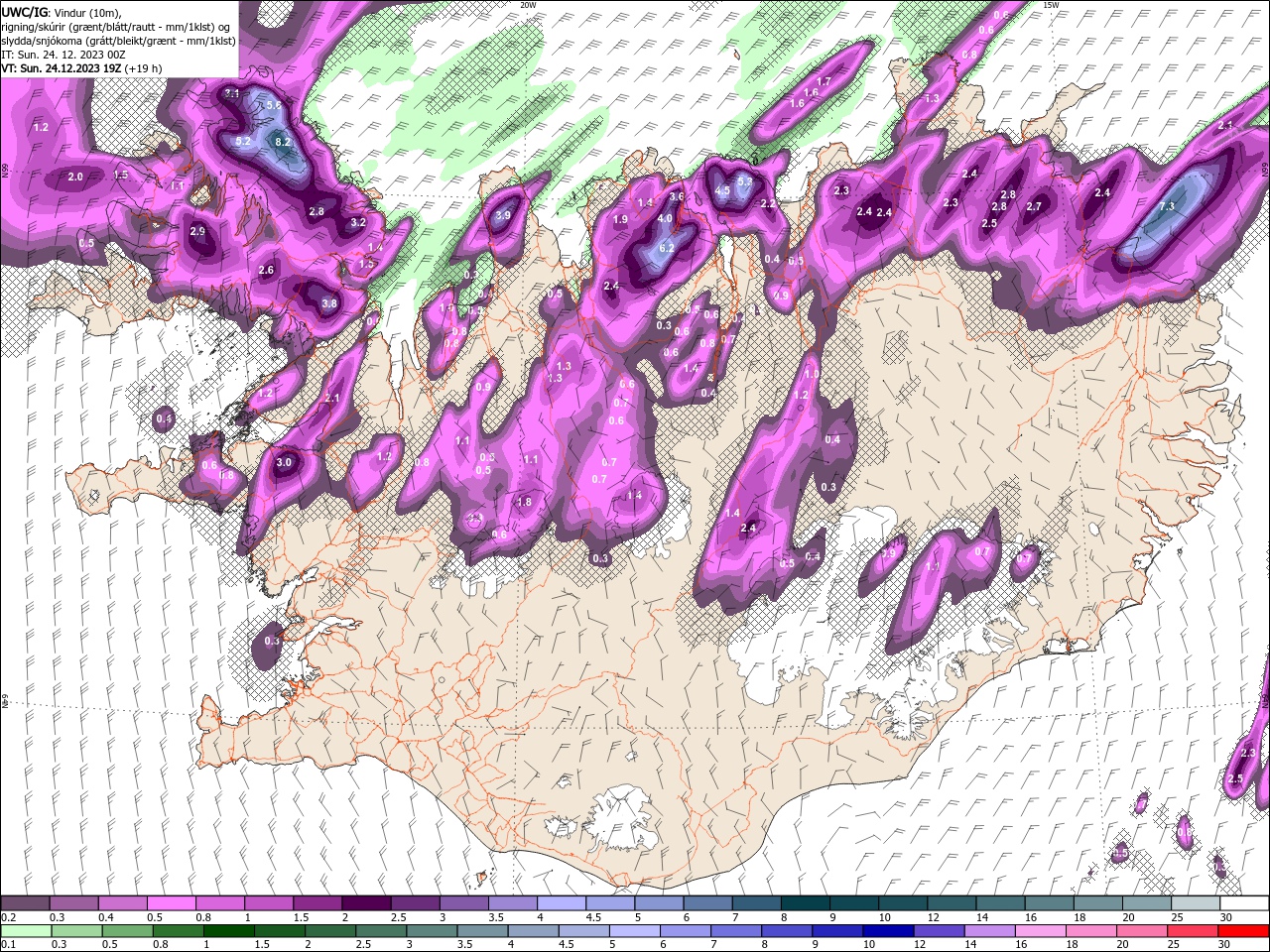Screen dimensions: 1270x952
Task: Select the pale grey 25 snow legend swatch
Action: pyautogui.click(x=1196, y=903)
